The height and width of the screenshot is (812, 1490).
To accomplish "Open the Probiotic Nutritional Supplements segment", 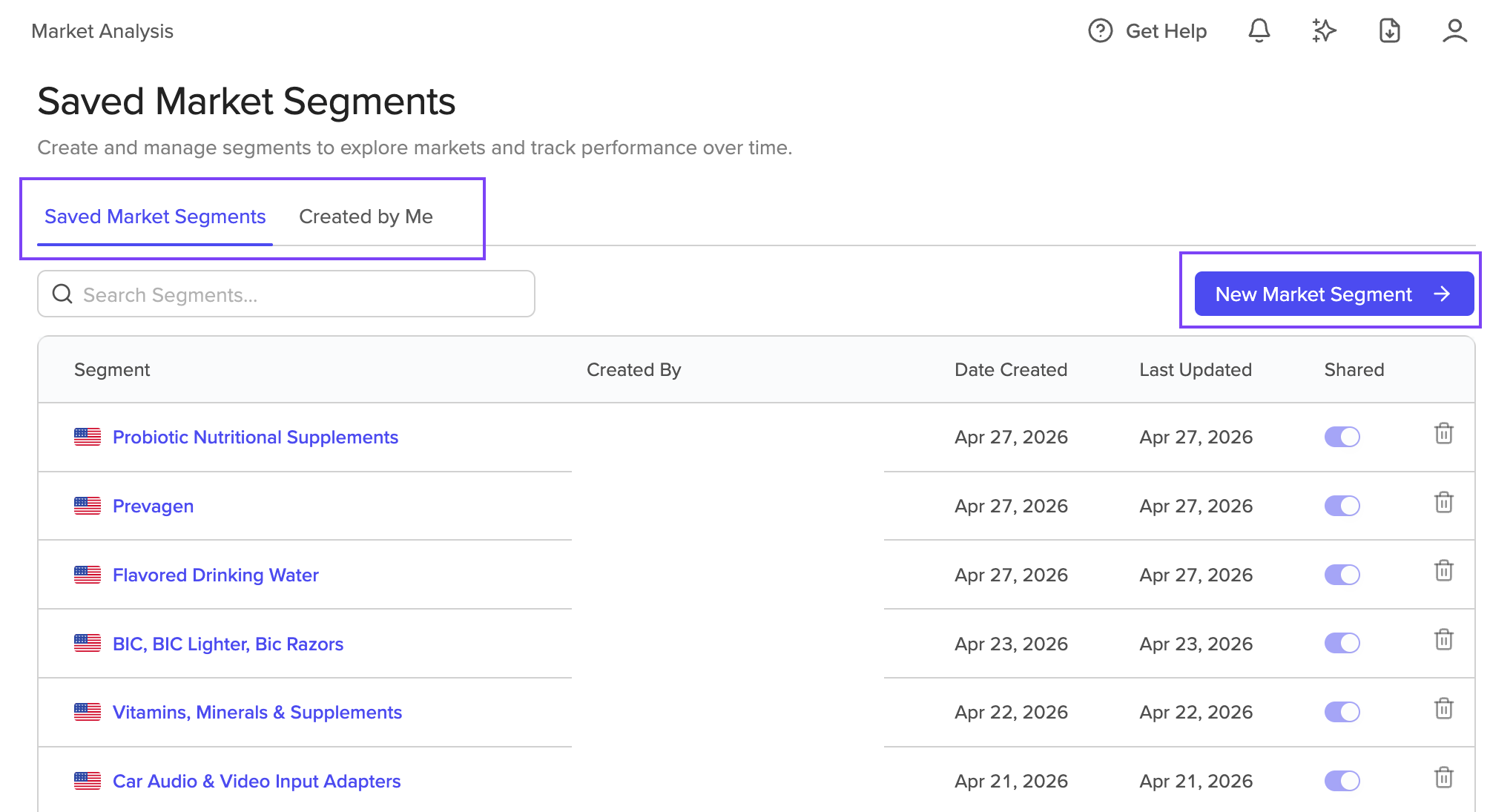I will pos(255,437).
